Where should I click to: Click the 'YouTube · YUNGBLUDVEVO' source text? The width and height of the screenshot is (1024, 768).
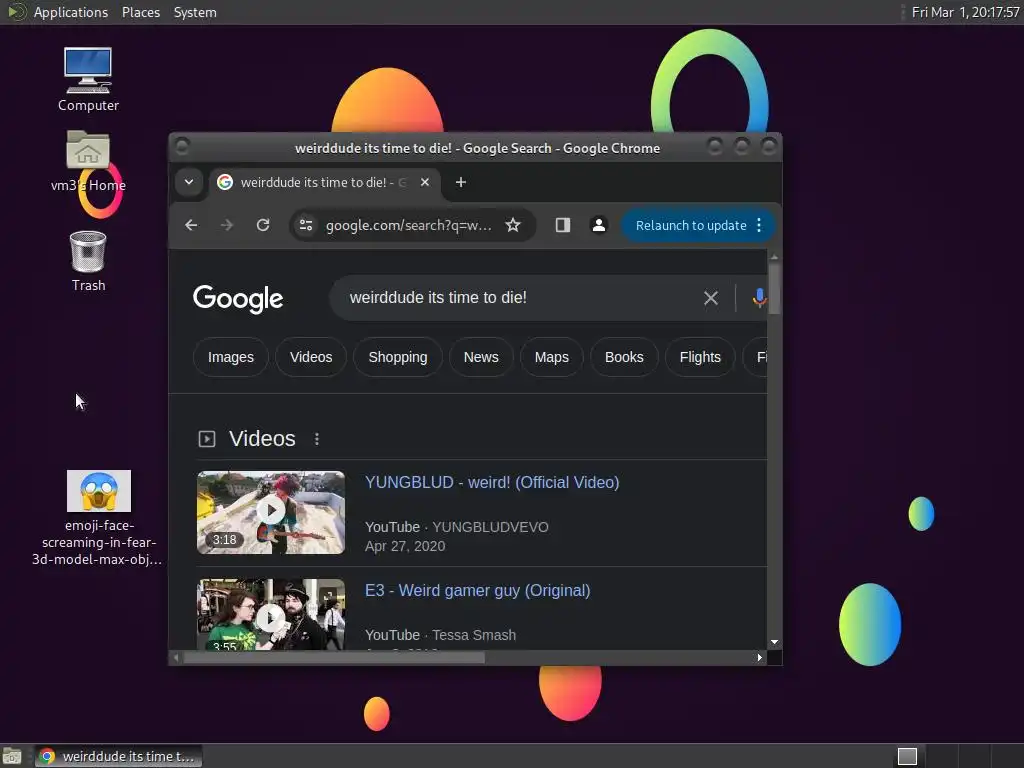[x=456, y=527]
